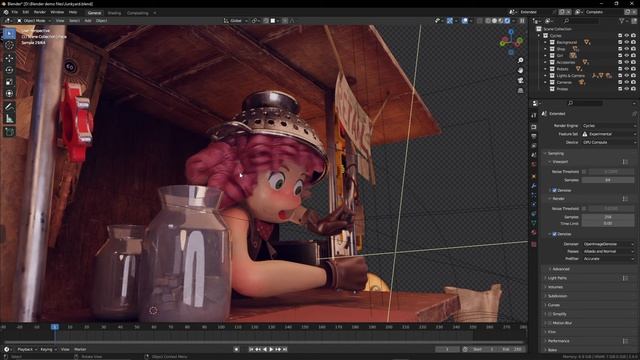640x360 pixels.
Task: Open the timeline Playback menu
Action: [27, 349]
